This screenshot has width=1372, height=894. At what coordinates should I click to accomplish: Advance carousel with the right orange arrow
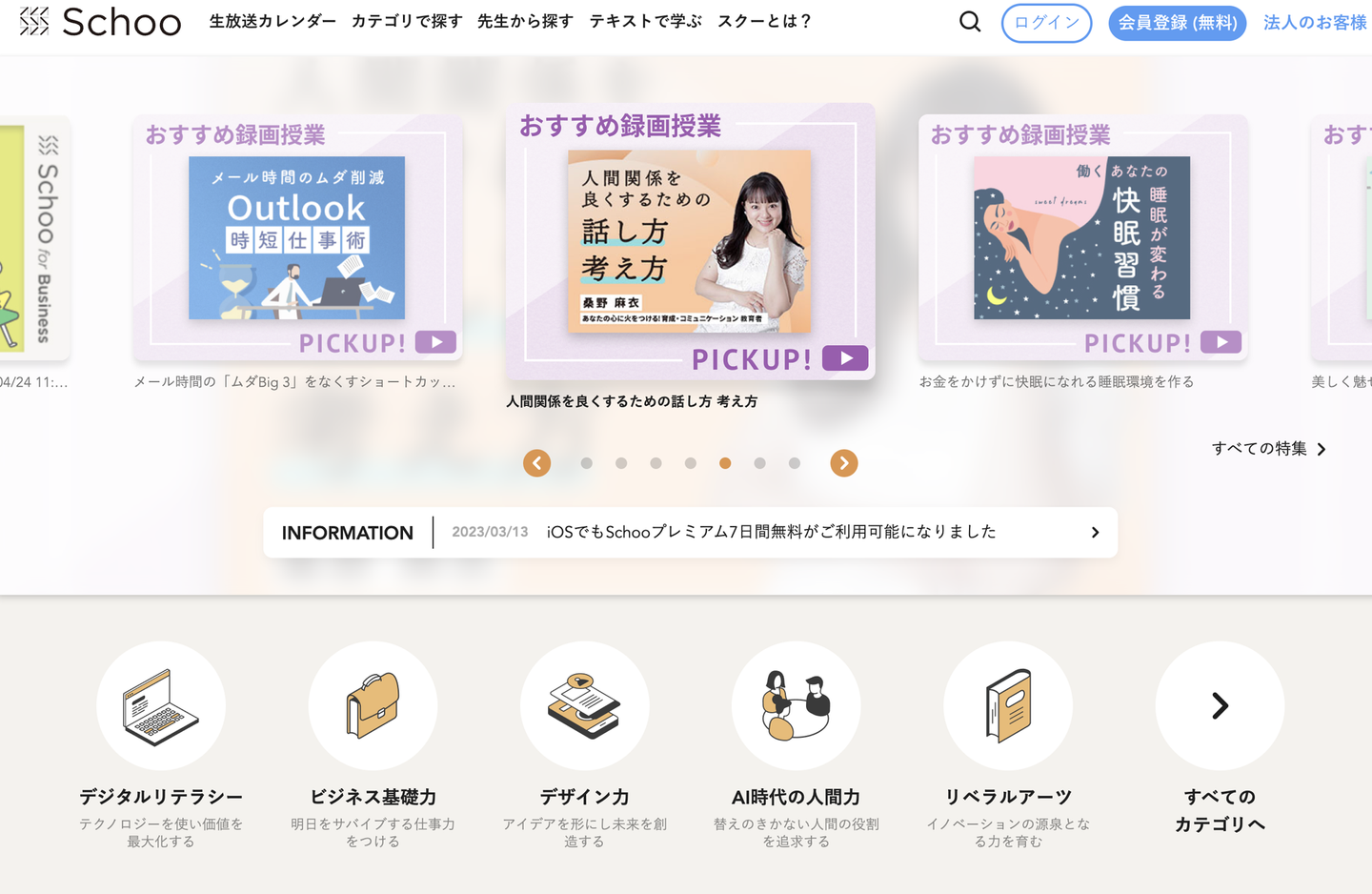pos(844,463)
